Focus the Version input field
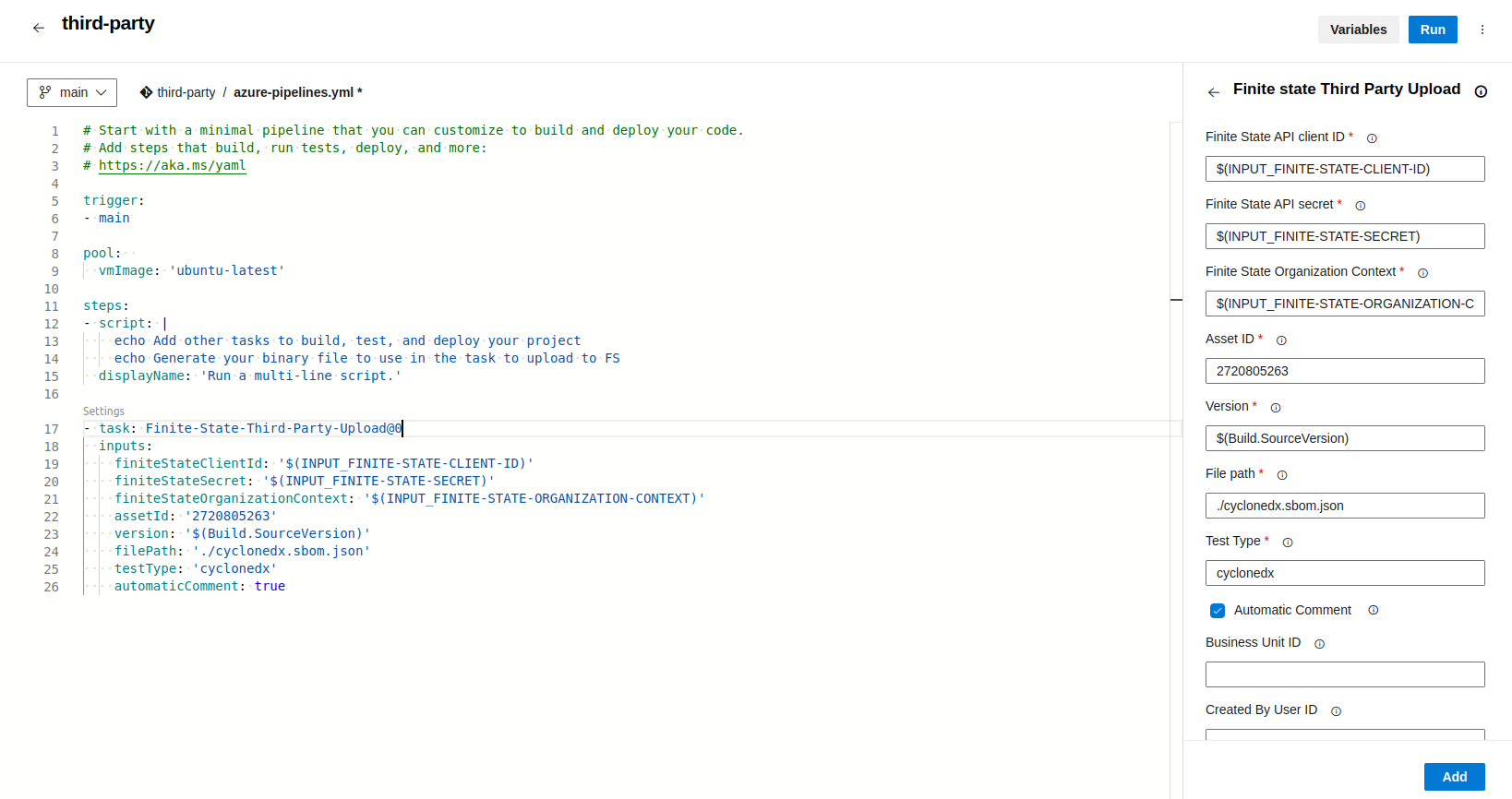This screenshot has height=799, width=1512. 1345,438
